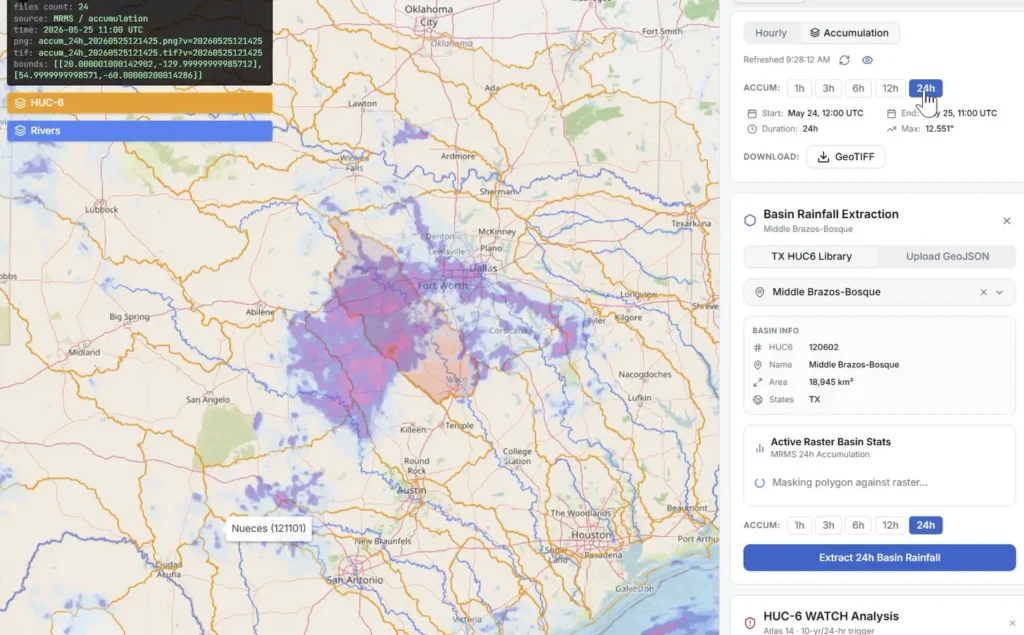Select 1h in basin extraction accumulation row
The image size is (1024, 635).
coord(799,525)
